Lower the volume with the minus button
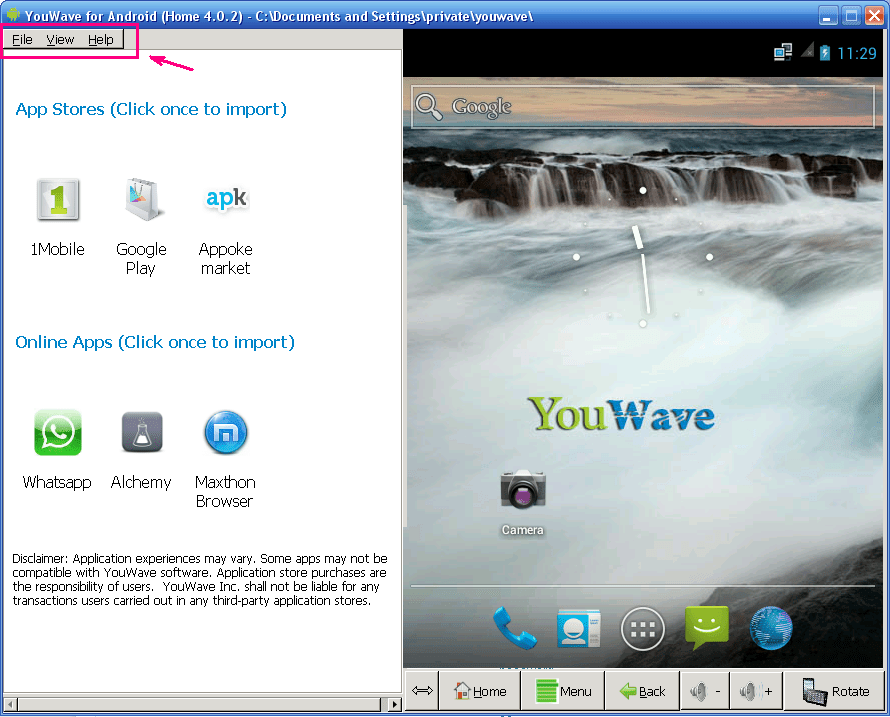Viewport: 890px width, 717px height. coord(706,691)
